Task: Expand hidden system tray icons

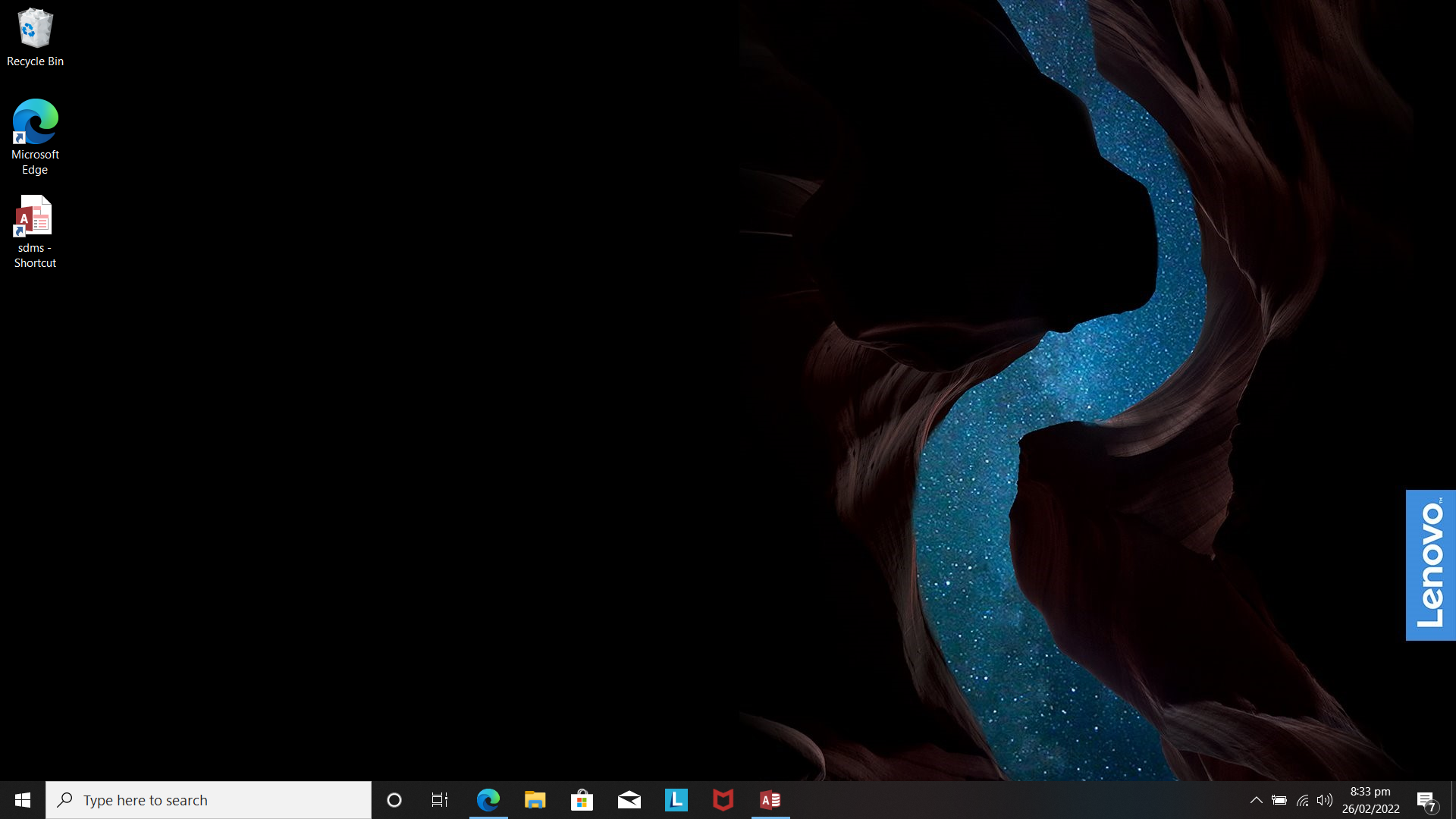Action: point(1256,800)
